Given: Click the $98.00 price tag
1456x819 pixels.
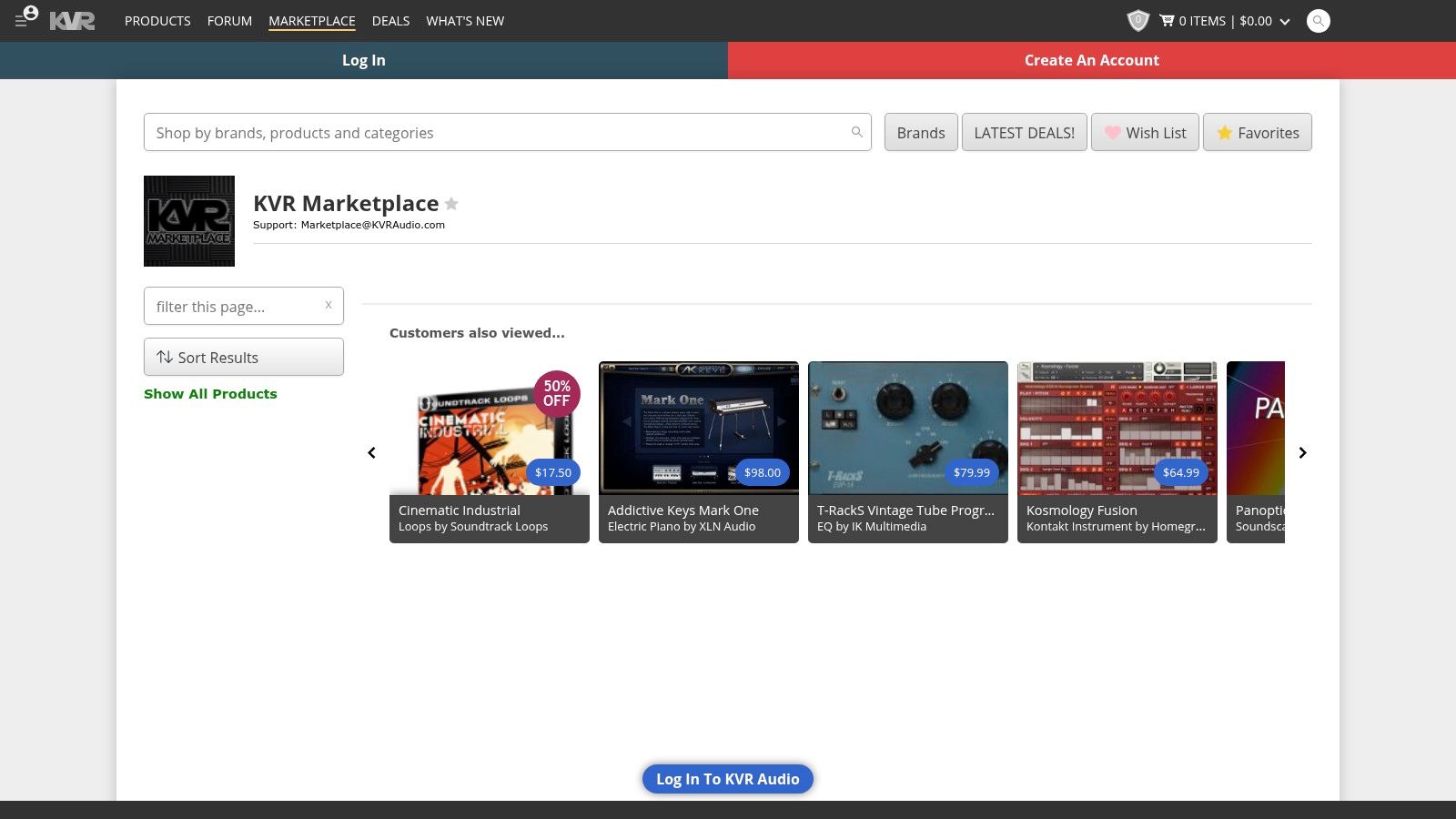Looking at the screenshot, I should [x=763, y=472].
